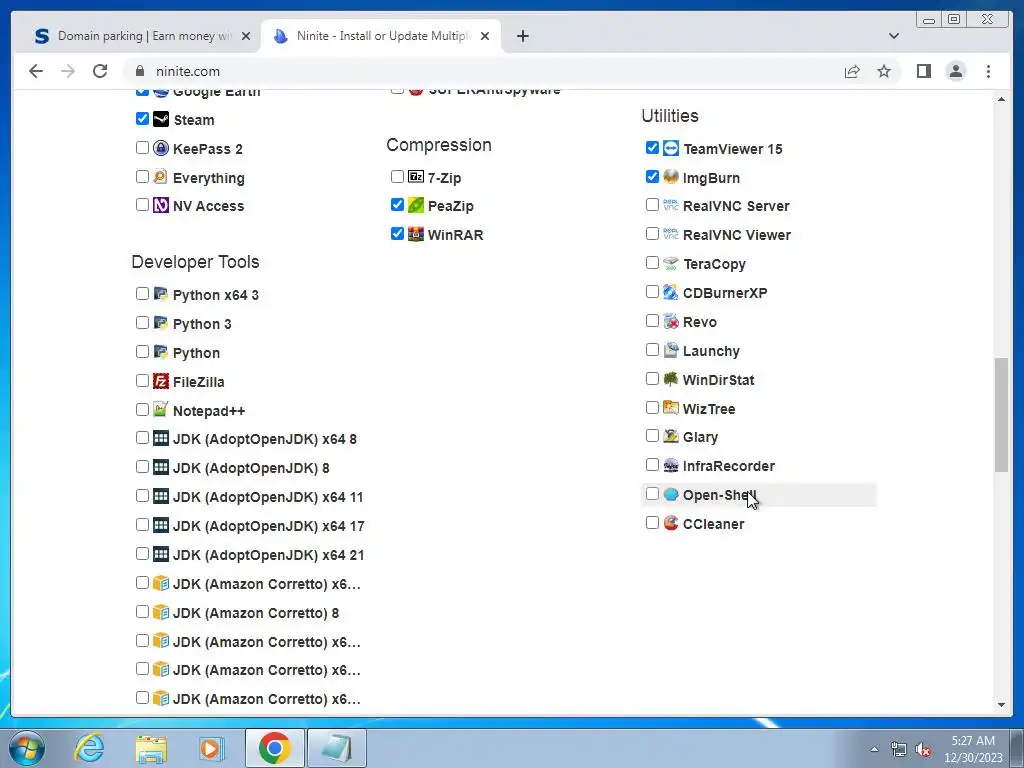Close the Domain parking tab
The width and height of the screenshot is (1024, 768).
tap(246, 36)
